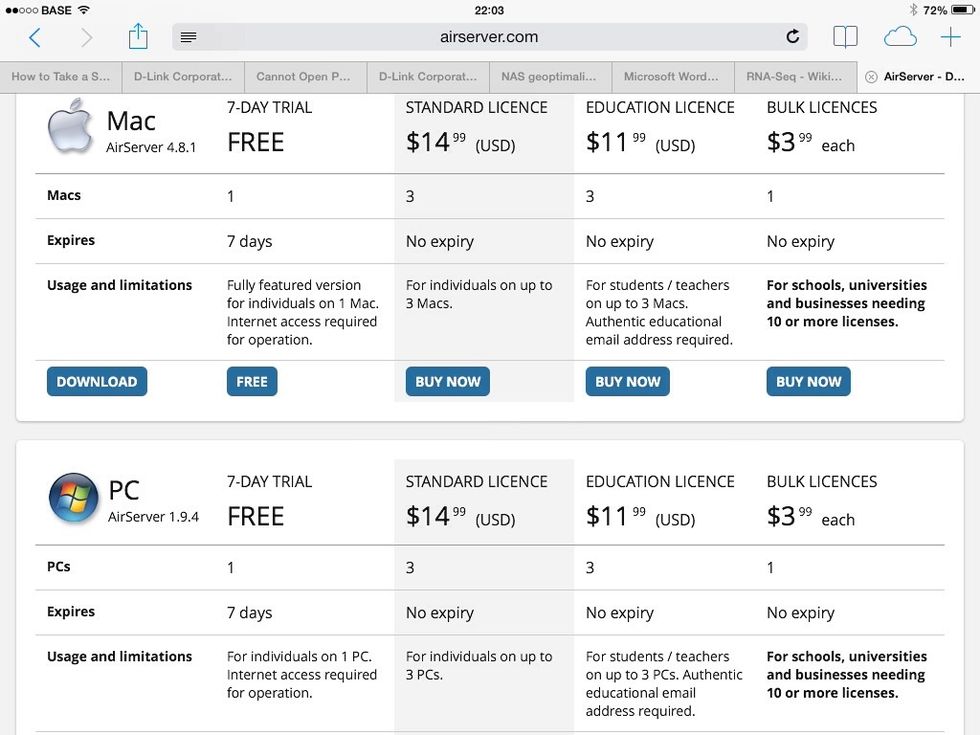Click the Mac DOWNLOAD button
The width and height of the screenshot is (980, 735).
click(x=97, y=381)
